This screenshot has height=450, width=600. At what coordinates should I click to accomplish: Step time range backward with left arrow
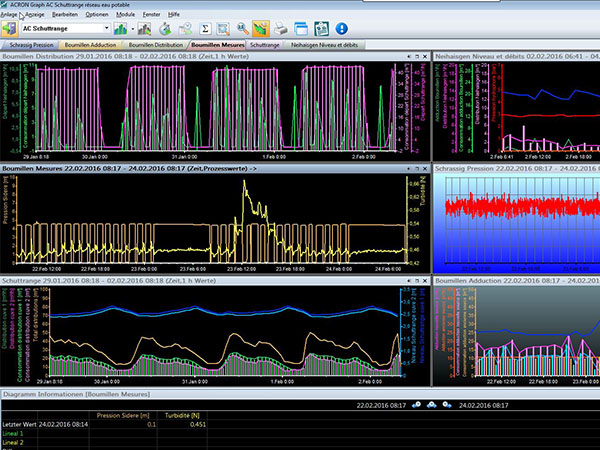pyautogui.click(x=416, y=405)
